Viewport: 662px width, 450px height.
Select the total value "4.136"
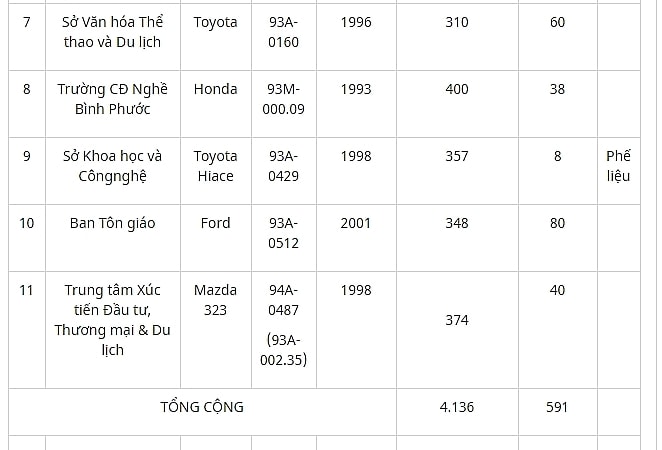pyautogui.click(x=457, y=407)
